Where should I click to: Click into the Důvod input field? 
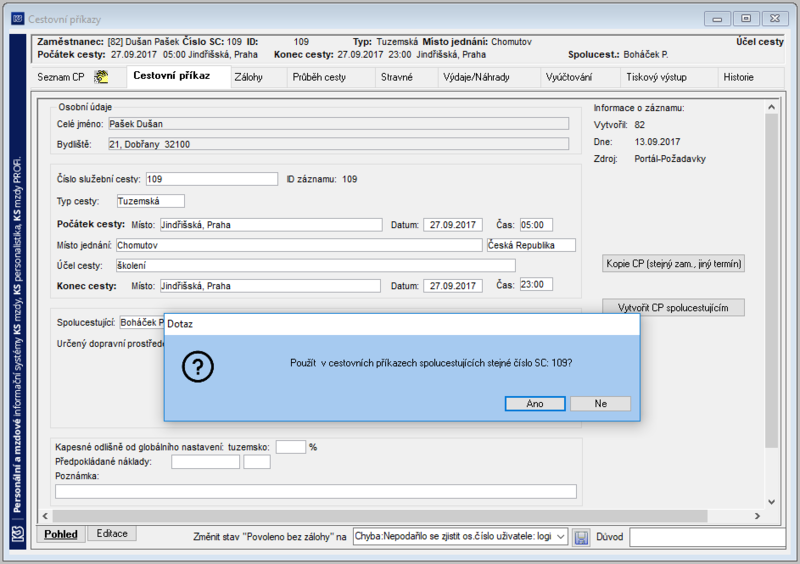pyautogui.click(x=707, y=537)
